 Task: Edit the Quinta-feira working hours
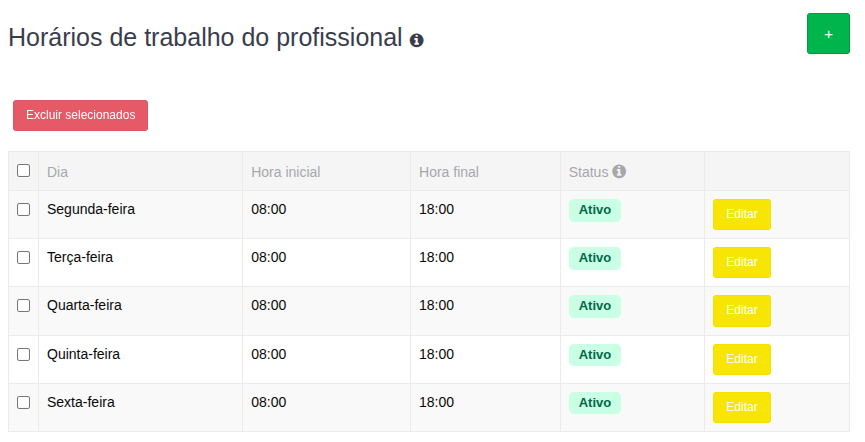(x=741, y=359)
